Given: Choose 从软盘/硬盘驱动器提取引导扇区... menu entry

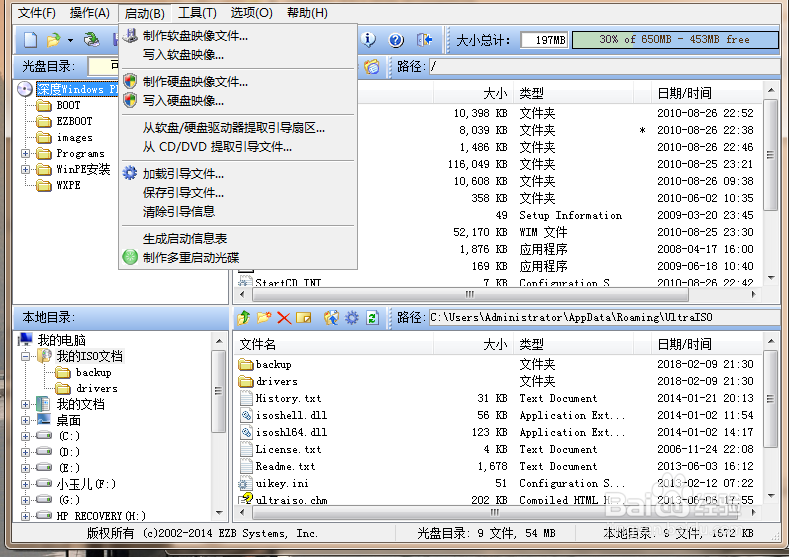Looking at the screenshot, I should point(233,128).
